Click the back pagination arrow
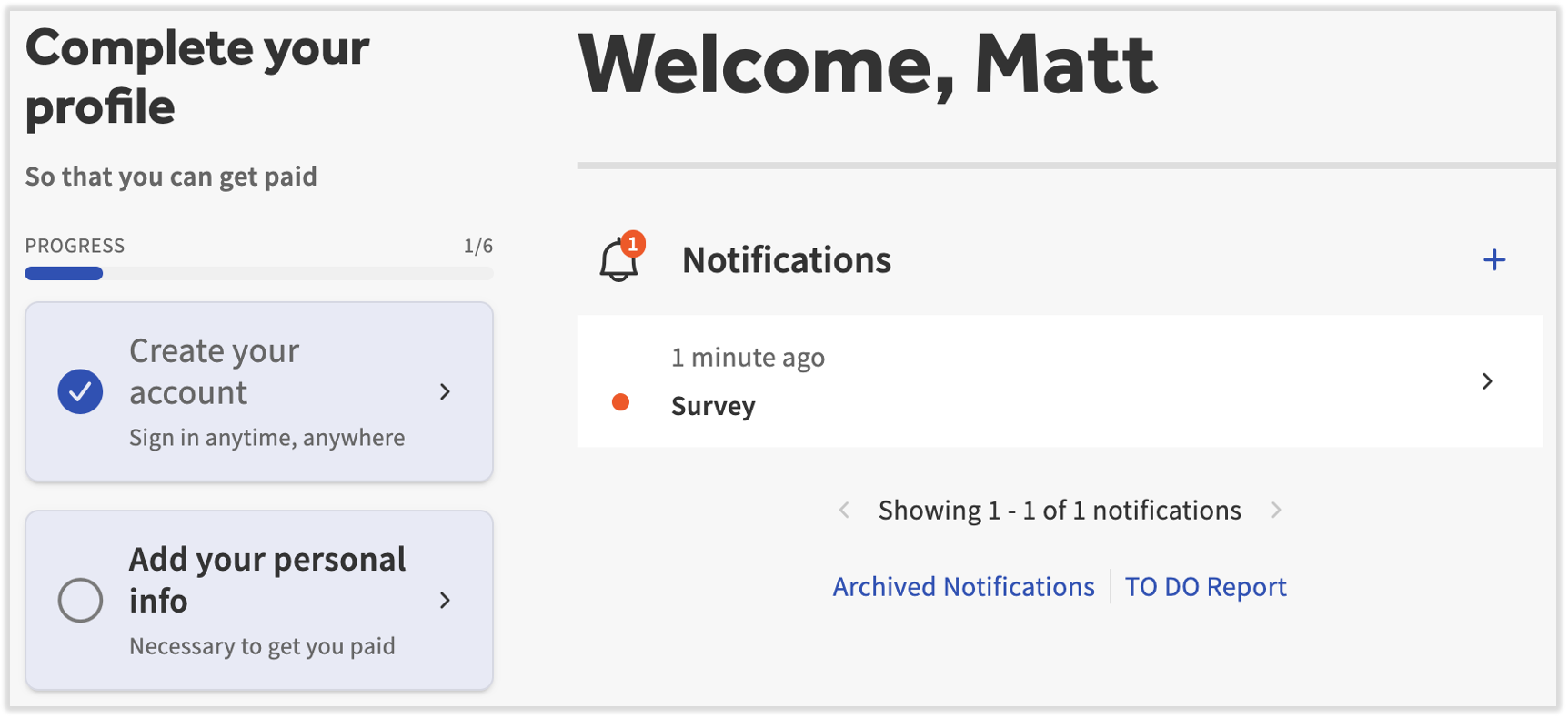The height and width of the screenshot is (719, 1568). click(845, 510)
